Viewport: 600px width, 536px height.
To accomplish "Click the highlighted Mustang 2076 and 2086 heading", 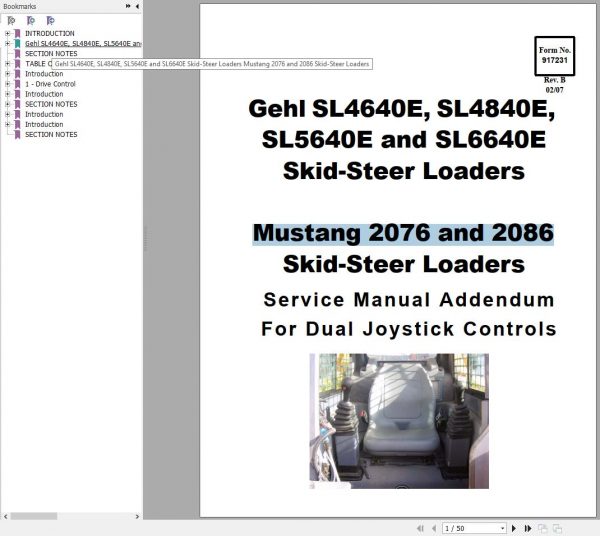I will click(403, 233).
